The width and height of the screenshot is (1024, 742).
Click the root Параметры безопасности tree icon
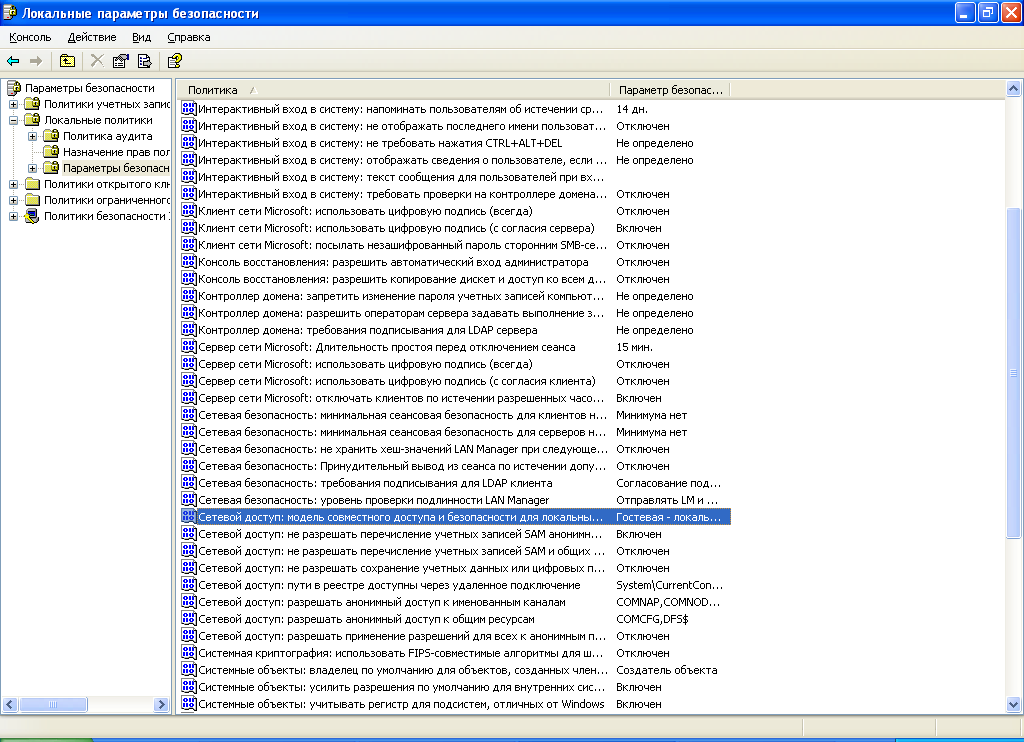coord(13,88)
